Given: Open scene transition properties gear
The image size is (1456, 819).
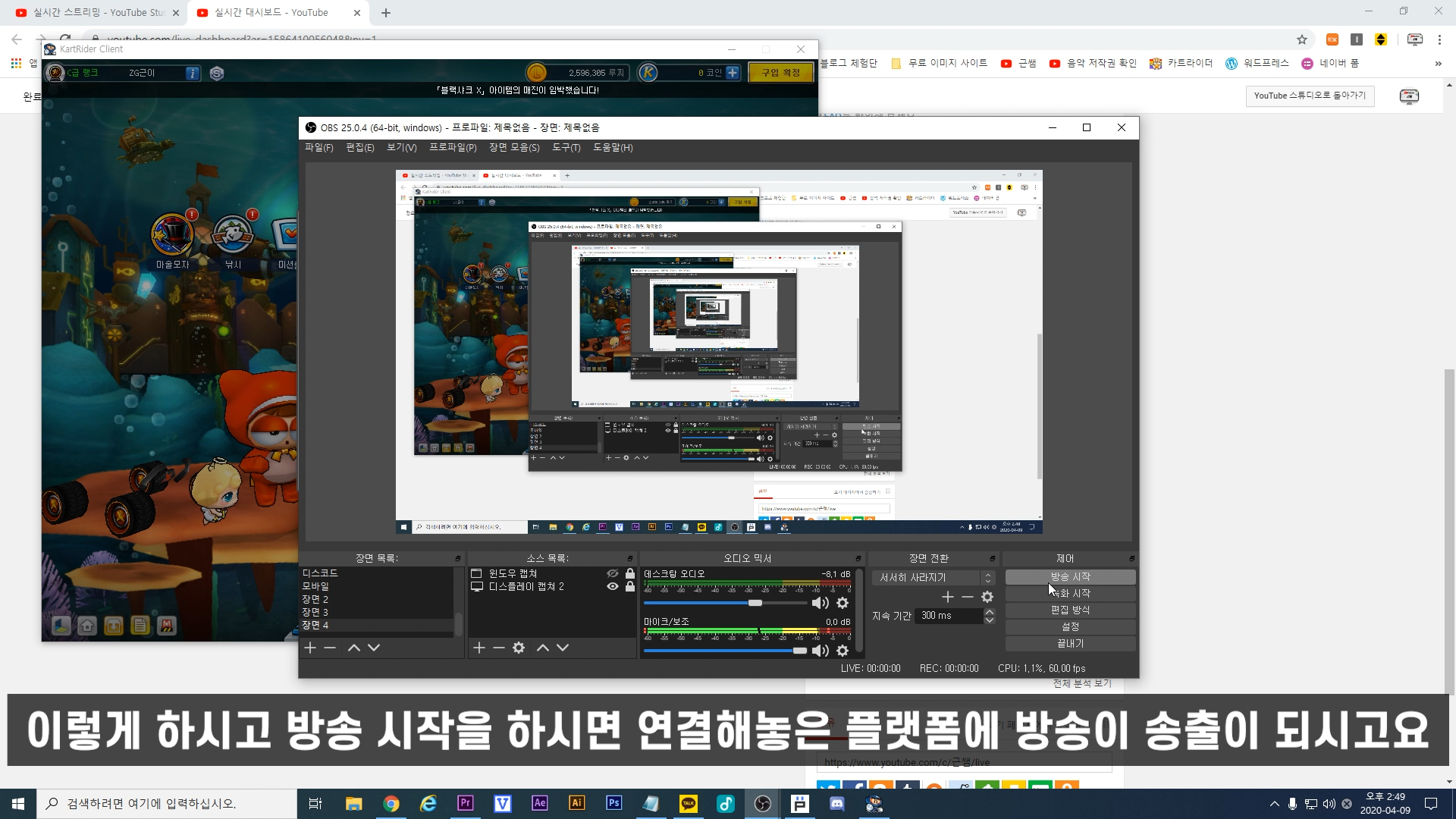Looking at the screenshot, I should [987, 598].
